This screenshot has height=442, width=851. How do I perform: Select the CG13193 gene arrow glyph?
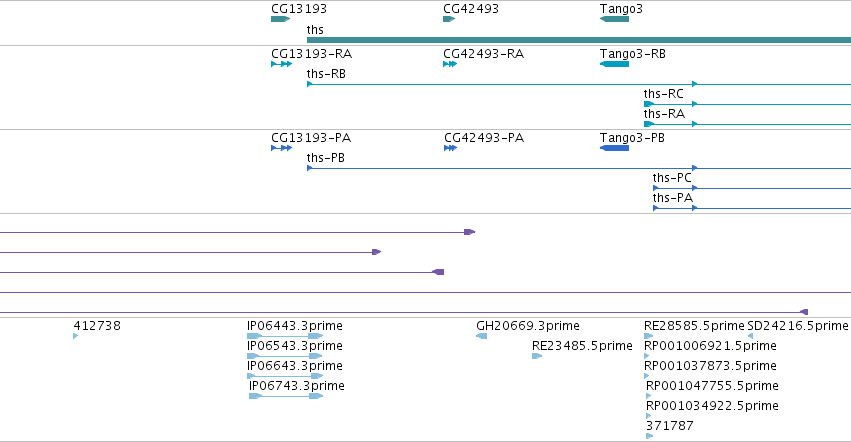click(x=281, y=19)
